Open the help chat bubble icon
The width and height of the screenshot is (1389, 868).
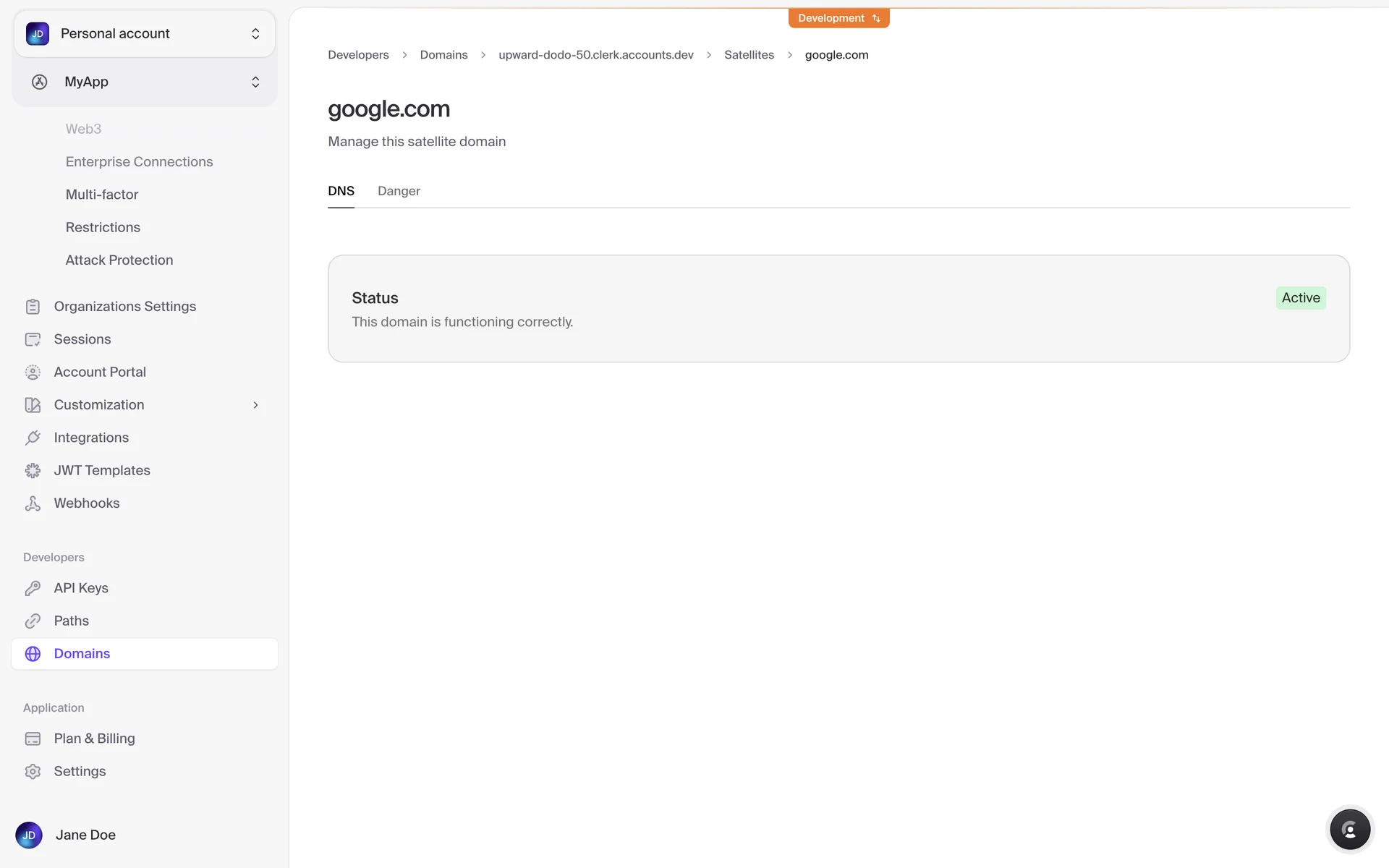[x=1349, y=830]
